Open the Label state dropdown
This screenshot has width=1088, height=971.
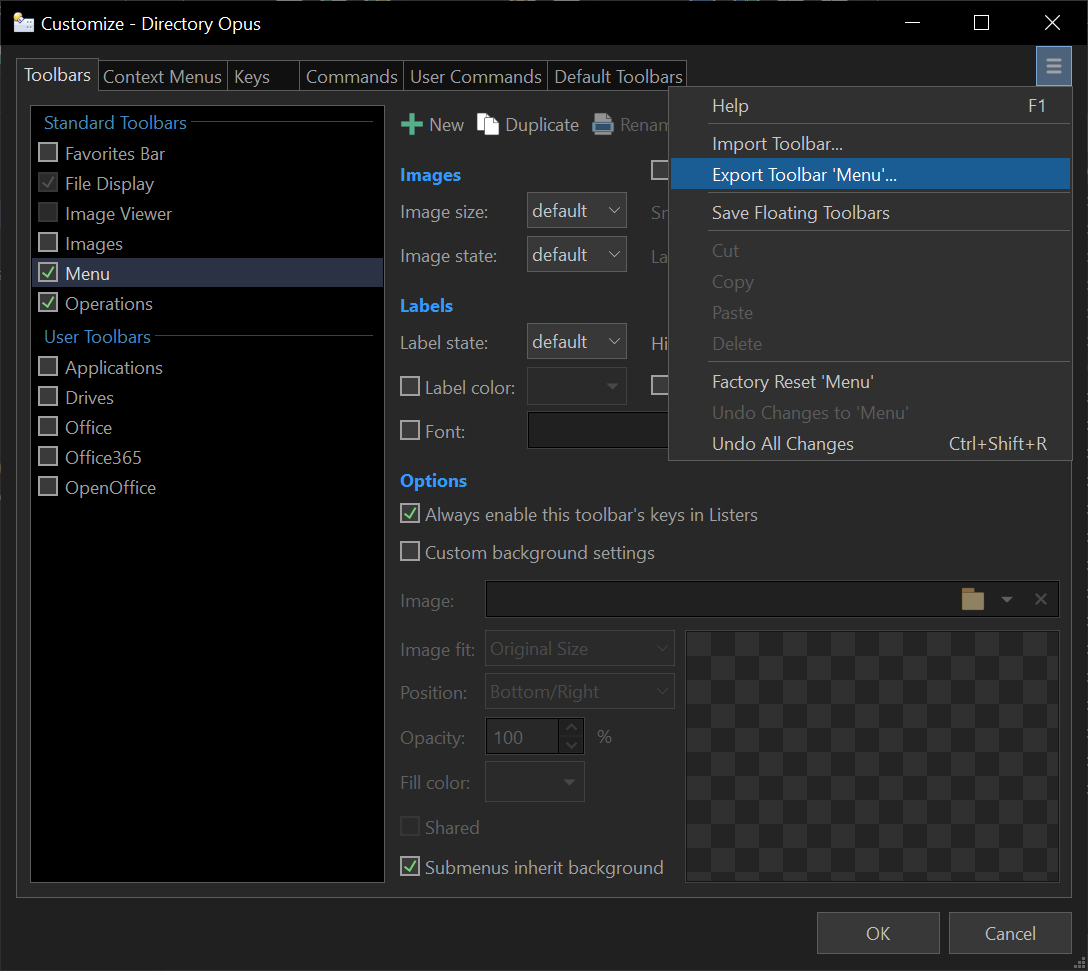point(577,341)
